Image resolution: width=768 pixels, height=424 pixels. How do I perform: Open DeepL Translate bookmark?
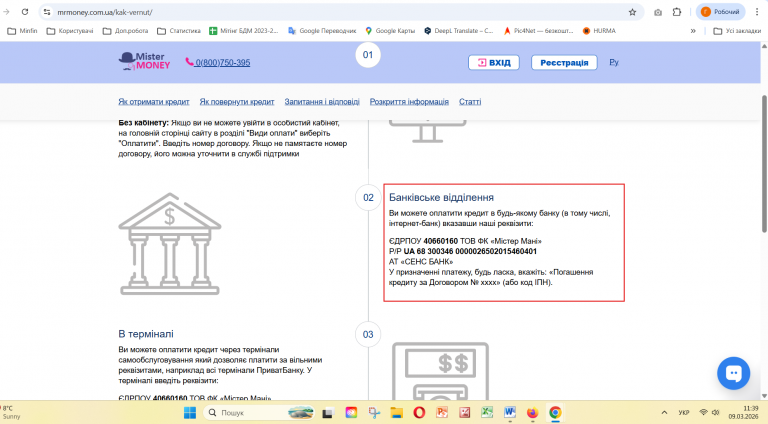(458, 31)
